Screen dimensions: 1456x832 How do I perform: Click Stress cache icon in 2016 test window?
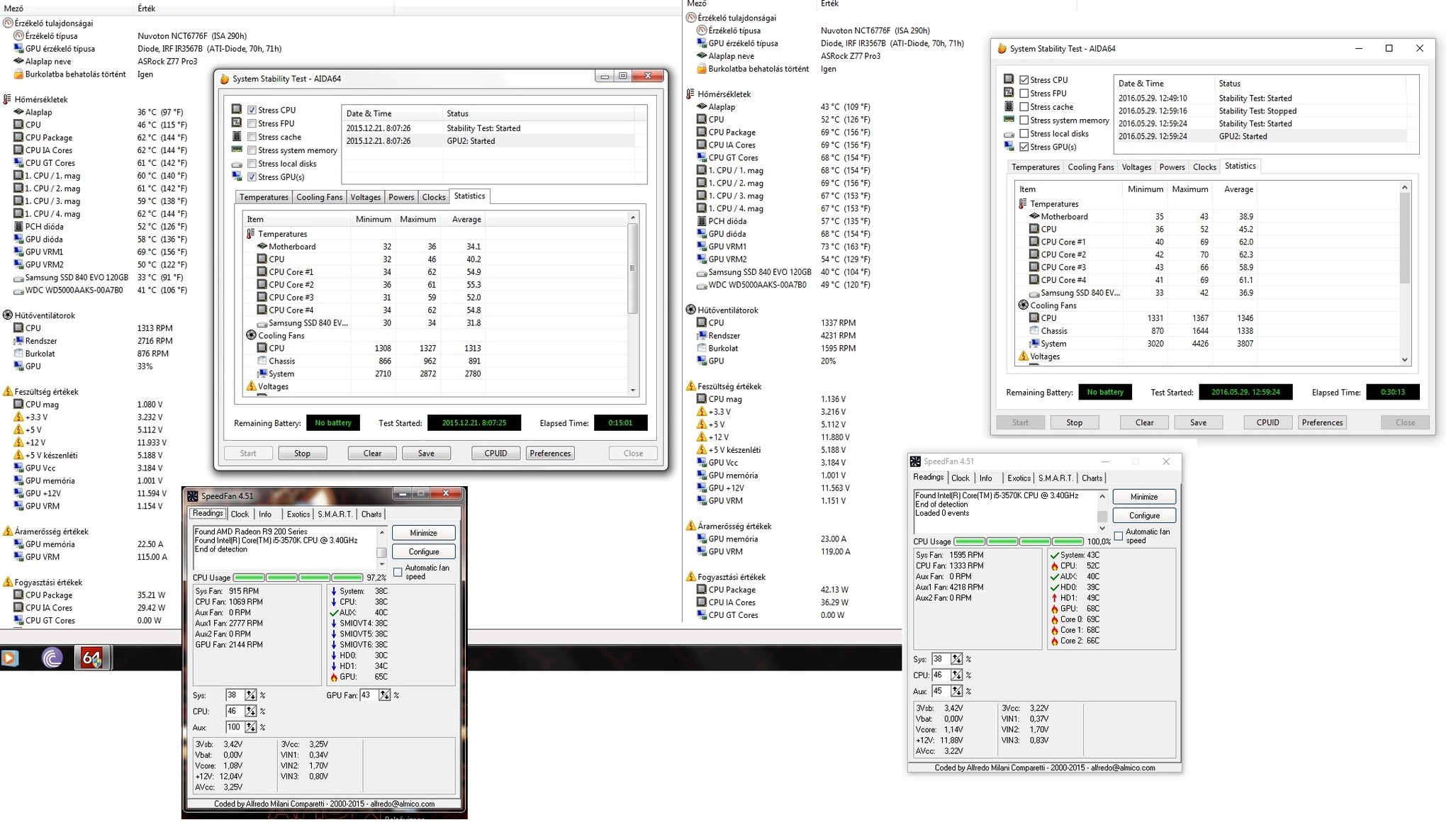[1009, 106]
